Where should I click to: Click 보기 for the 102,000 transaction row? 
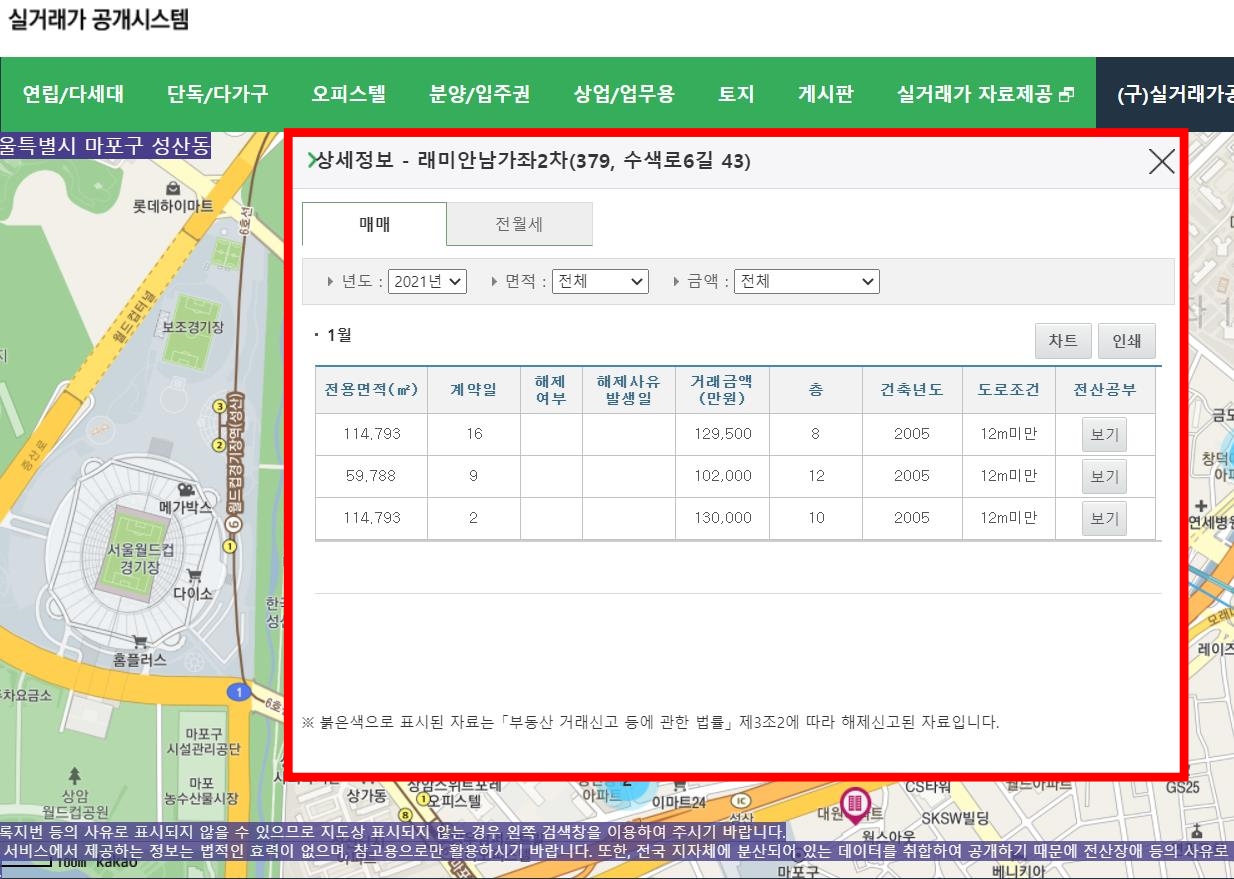[x=1104, y=477]
